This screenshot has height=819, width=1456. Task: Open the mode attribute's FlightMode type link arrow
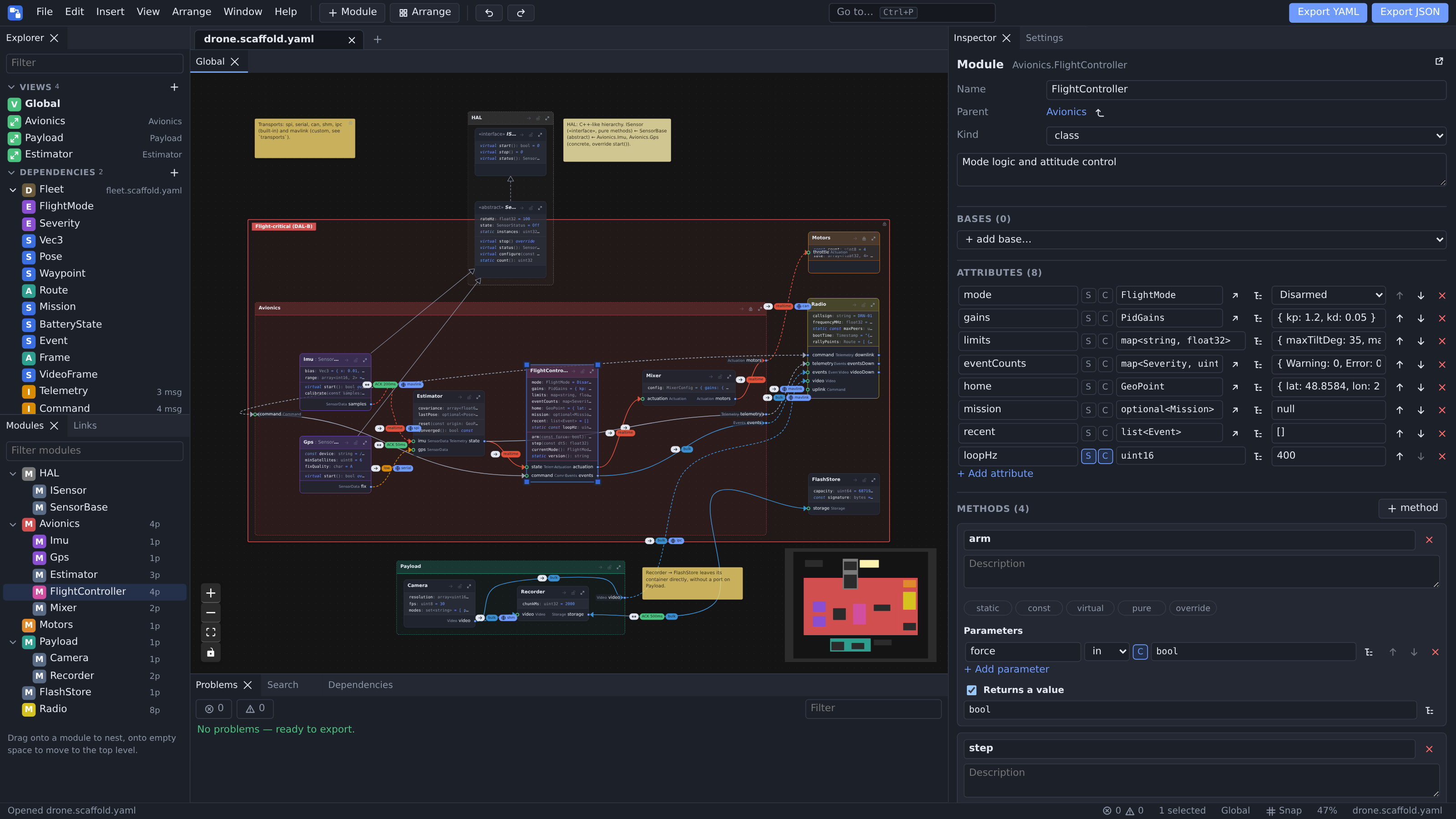(1235, 296)
